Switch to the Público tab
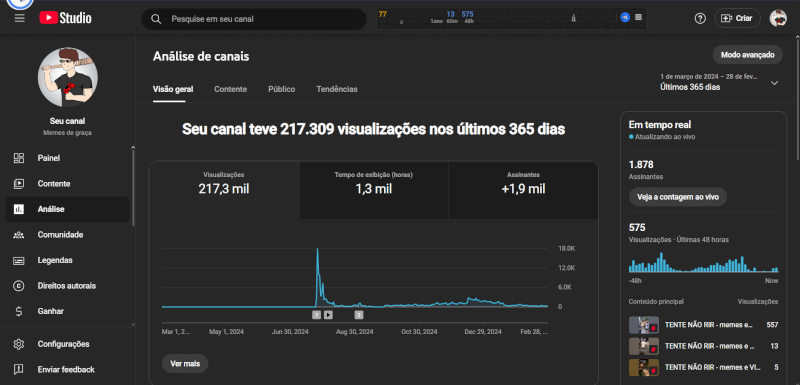Screen dimensions: 800x385 tap(282, 89)
